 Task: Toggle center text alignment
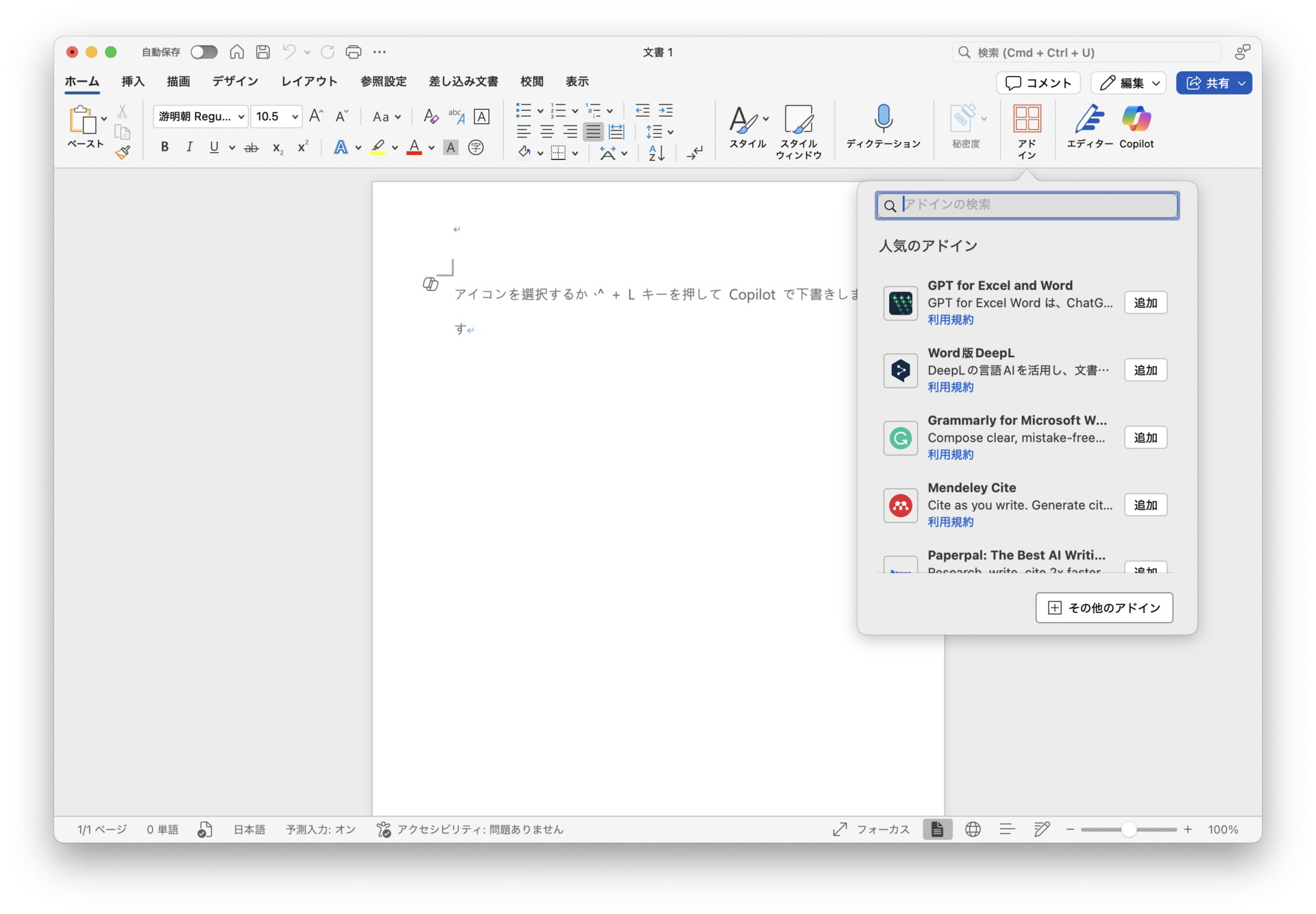point(547,132)
